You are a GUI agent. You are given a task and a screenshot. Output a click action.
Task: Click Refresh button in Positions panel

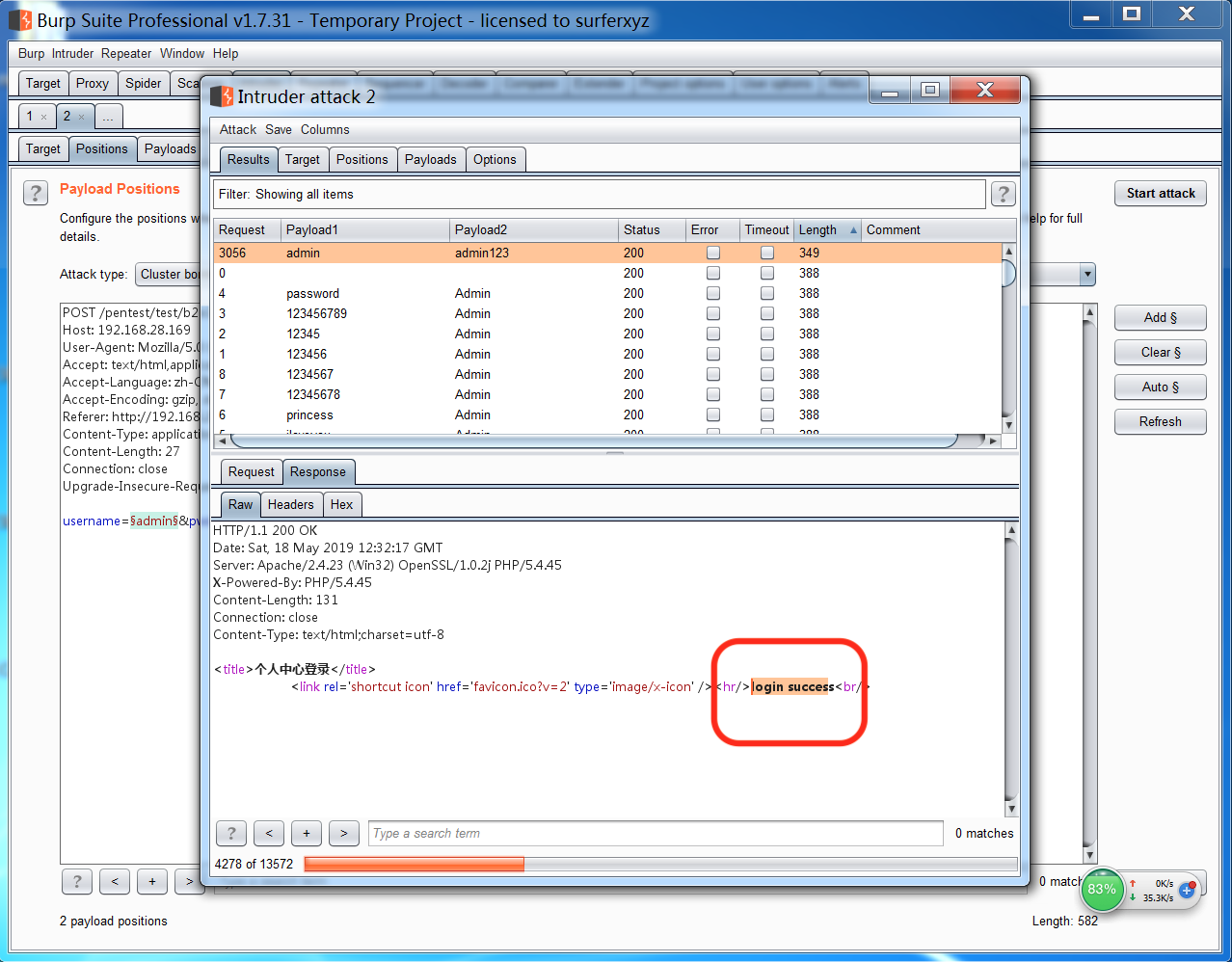1161,421
